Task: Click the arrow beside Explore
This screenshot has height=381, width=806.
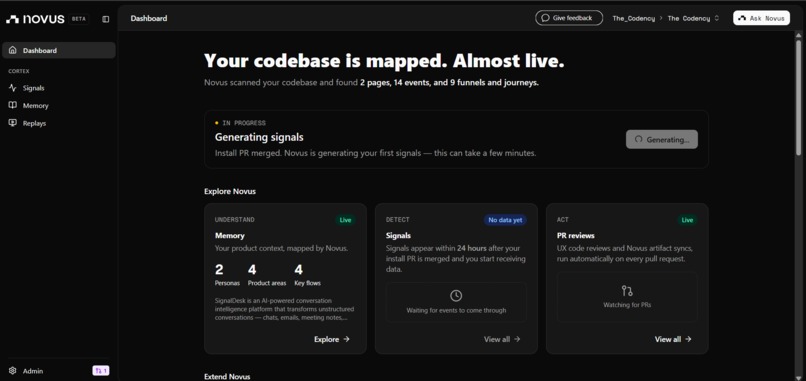Action: [x=346, y=339]
